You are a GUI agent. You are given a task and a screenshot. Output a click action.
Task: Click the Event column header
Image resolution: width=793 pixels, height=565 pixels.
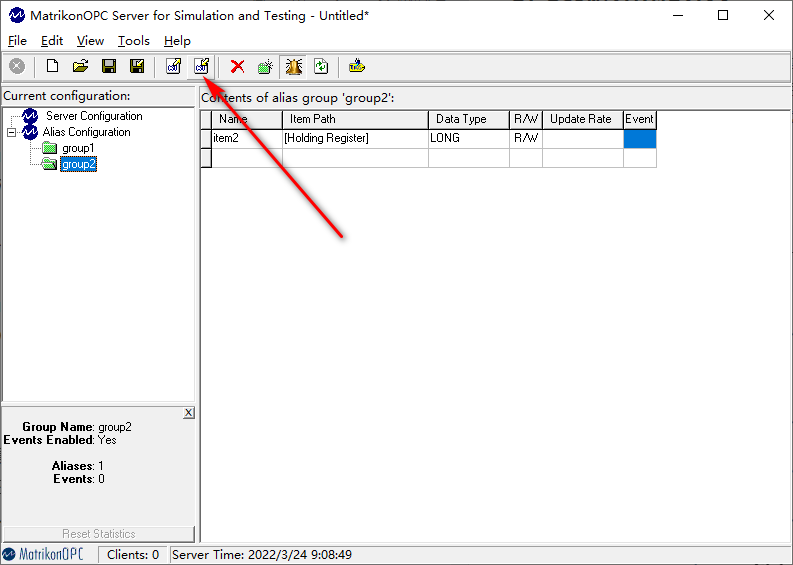[640, 119]
